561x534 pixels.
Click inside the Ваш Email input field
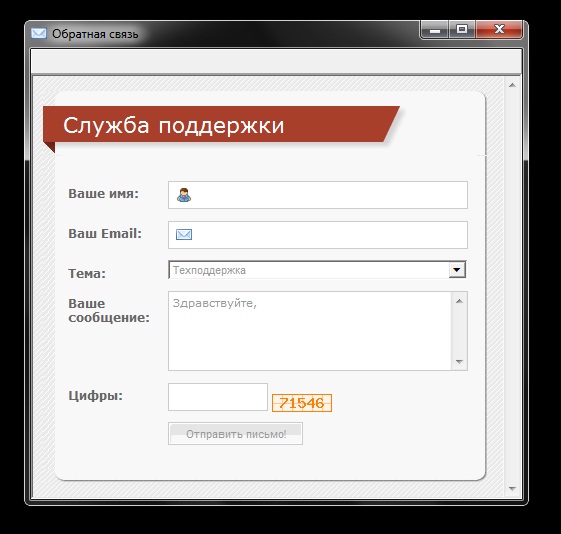(318, 235)
